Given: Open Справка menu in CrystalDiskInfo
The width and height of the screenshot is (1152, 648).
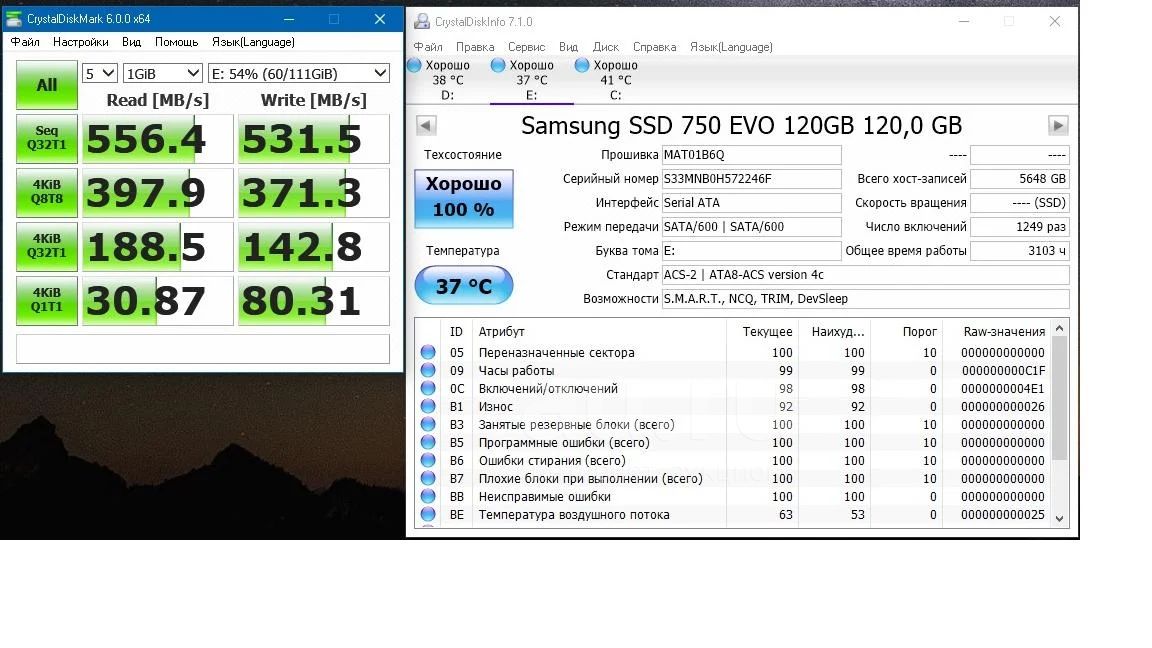Looking at the screenshot, I should pyautogui.click(x=655, y=47).
